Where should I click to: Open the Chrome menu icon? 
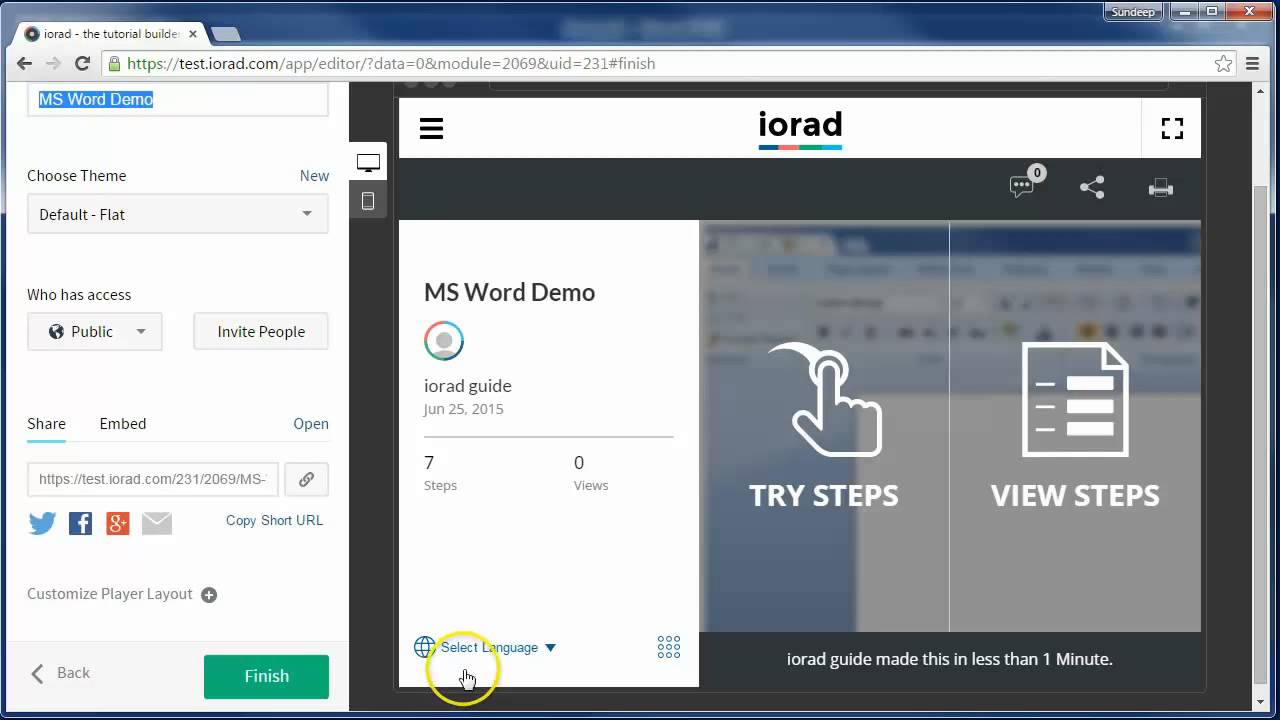tap(1253, 63)
